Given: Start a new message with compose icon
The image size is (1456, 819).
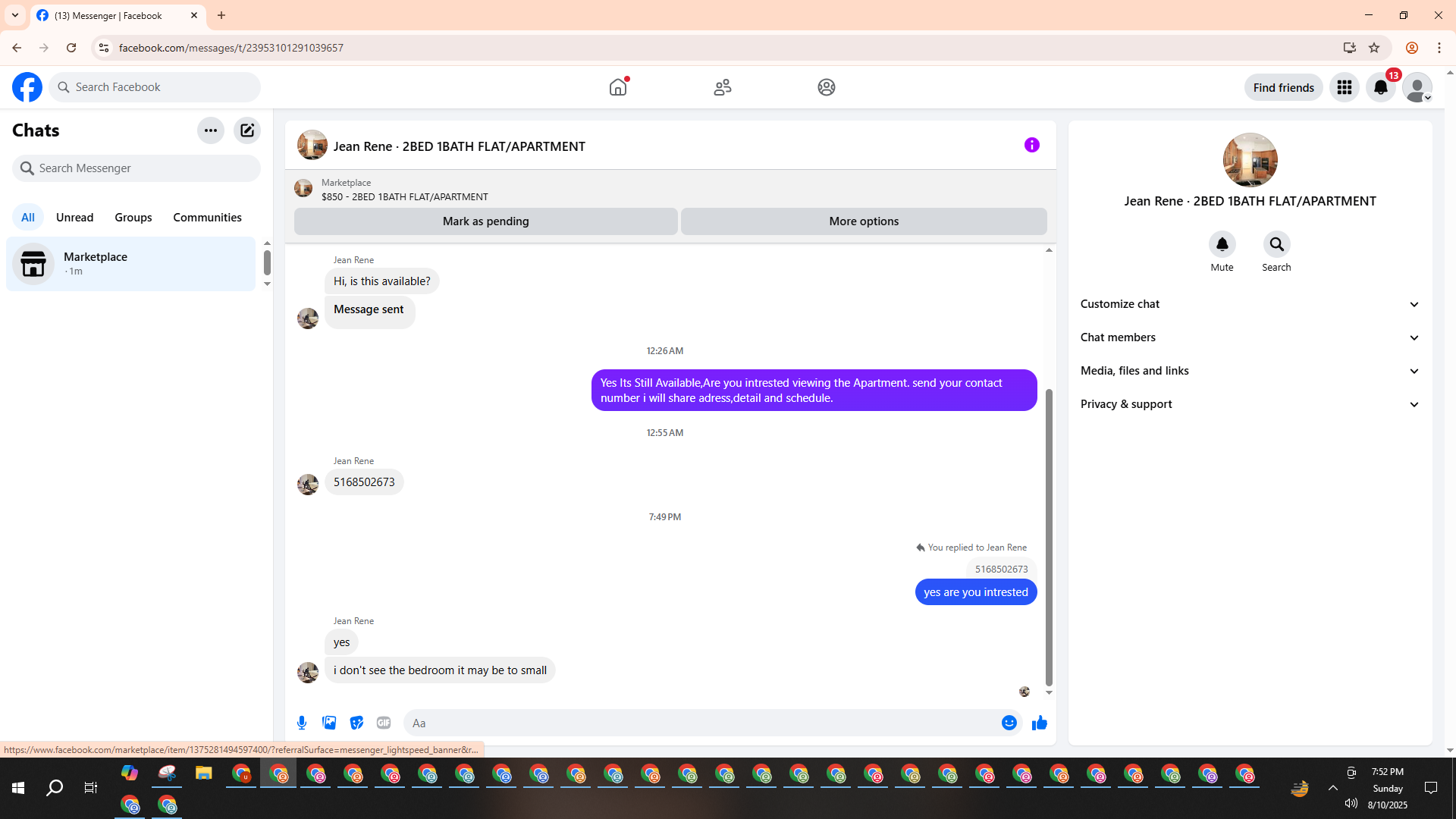Looking at the screenshot, I should pyautogui.click(x=247, y=130).
